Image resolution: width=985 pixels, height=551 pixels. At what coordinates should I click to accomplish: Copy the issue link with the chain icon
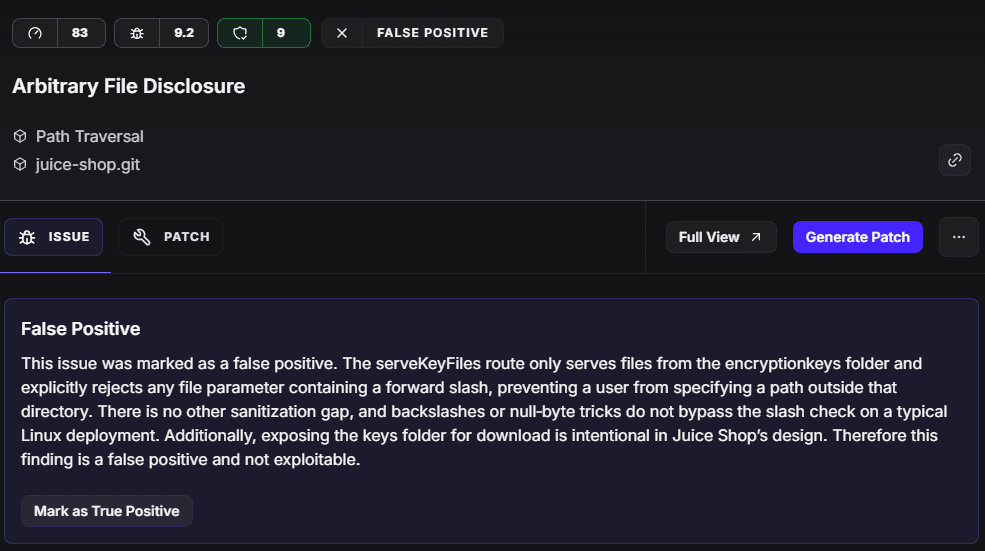click(x=955, y=160)
